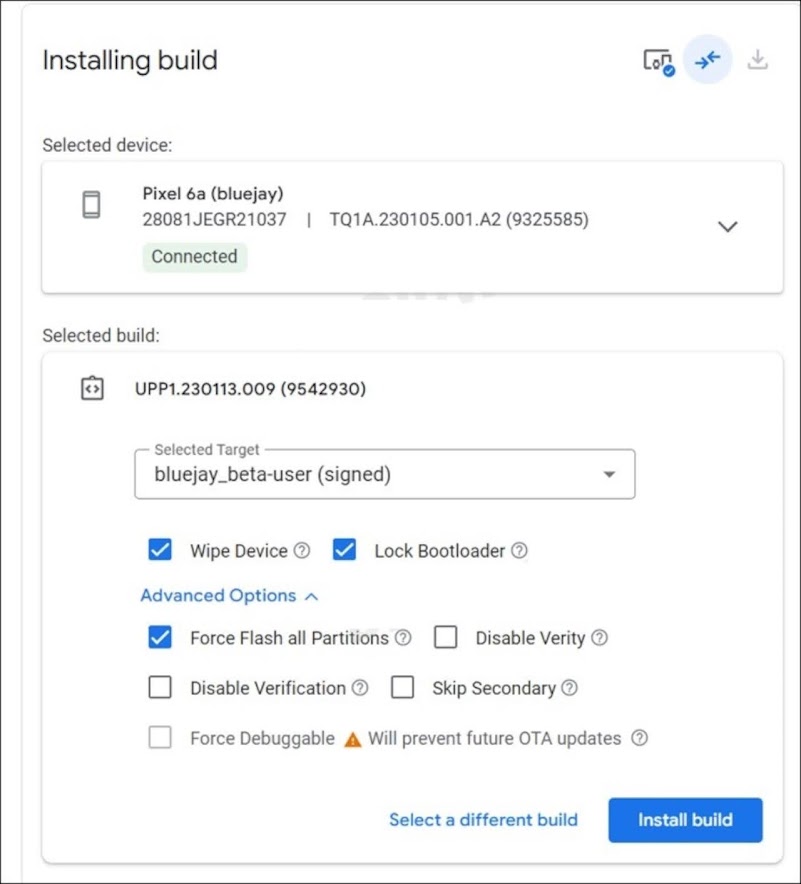Click Select a different build link

(x=483, y=820)
